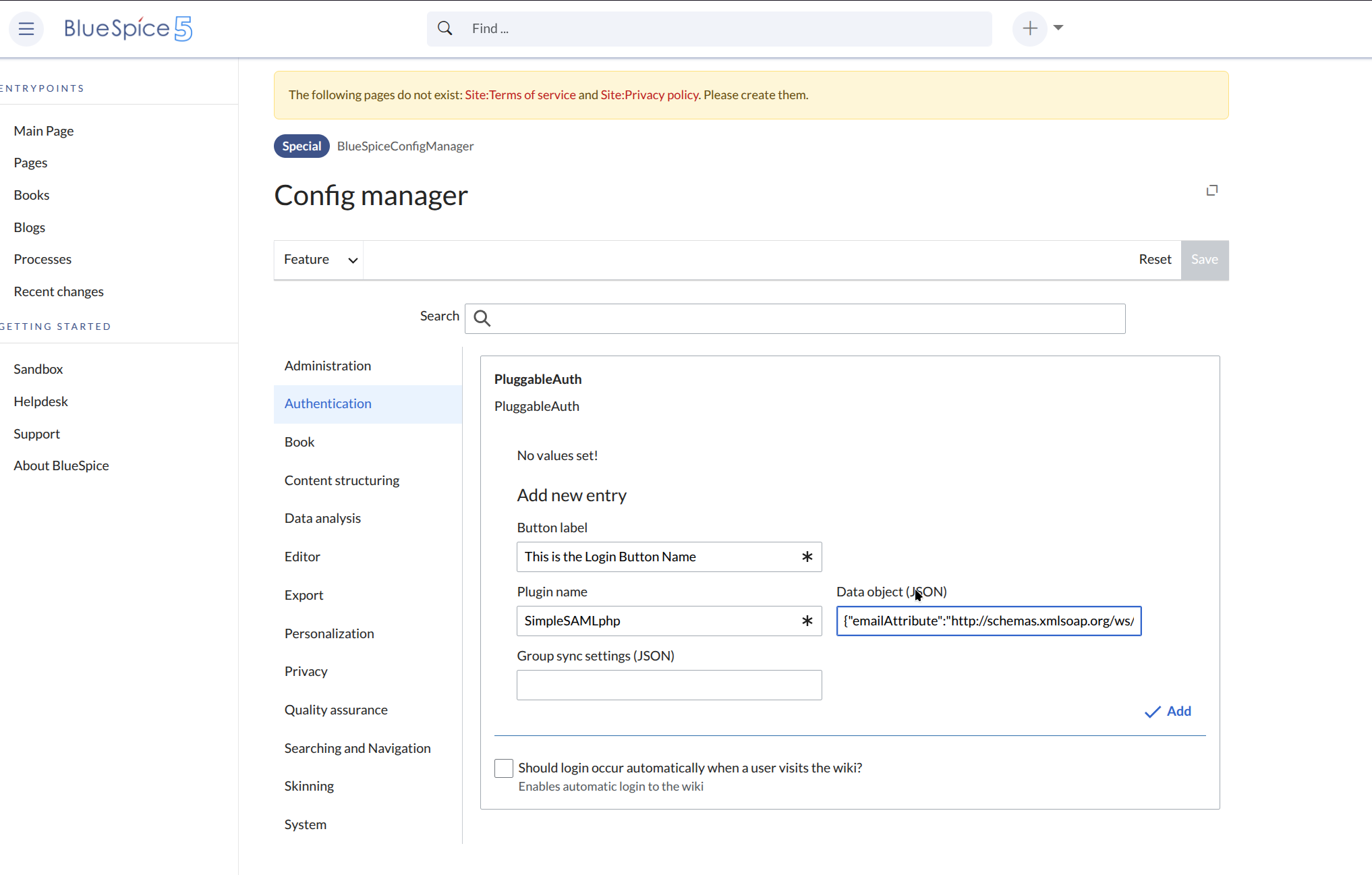1372x875 pixels.
Task: Click the Special namespace badge
Action: click(302, 146)
